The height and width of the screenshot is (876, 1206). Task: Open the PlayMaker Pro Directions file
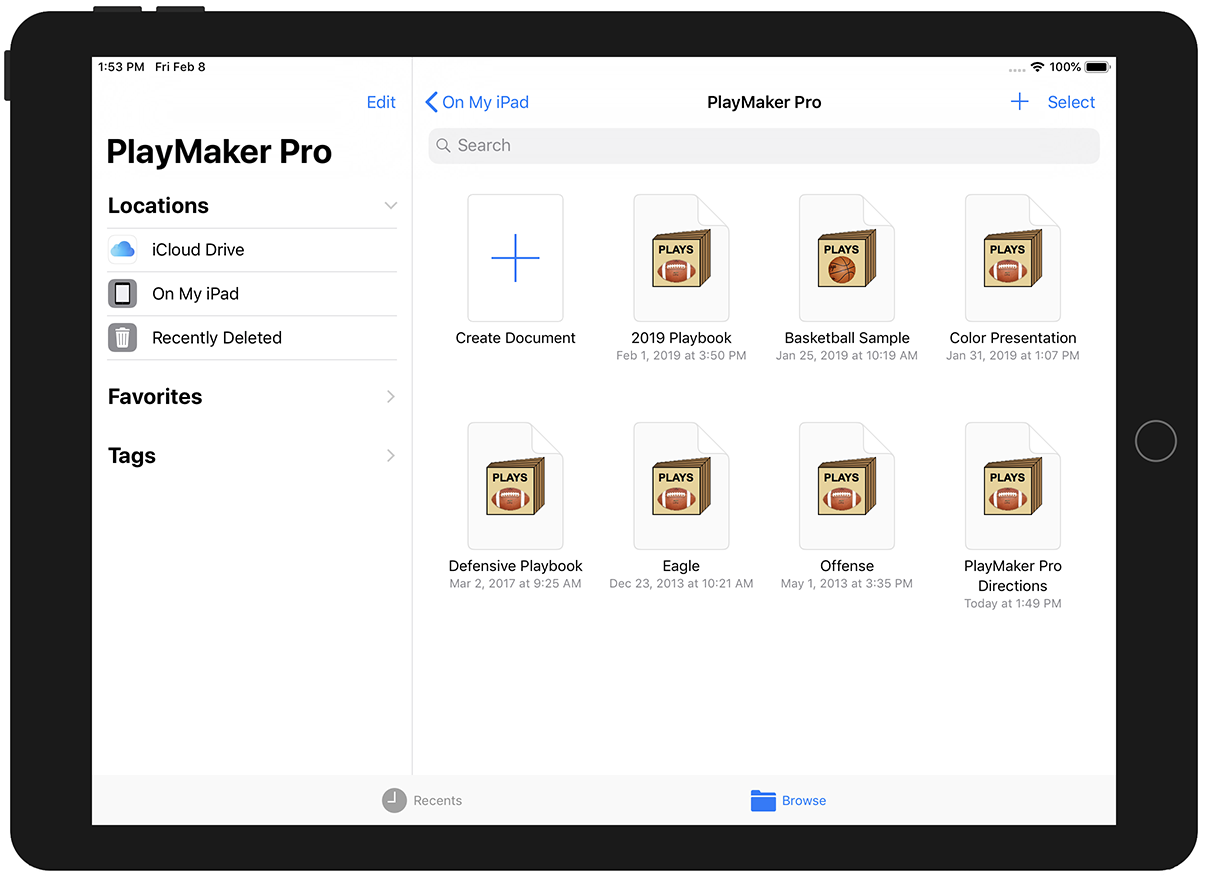(x=1012, y=486)
